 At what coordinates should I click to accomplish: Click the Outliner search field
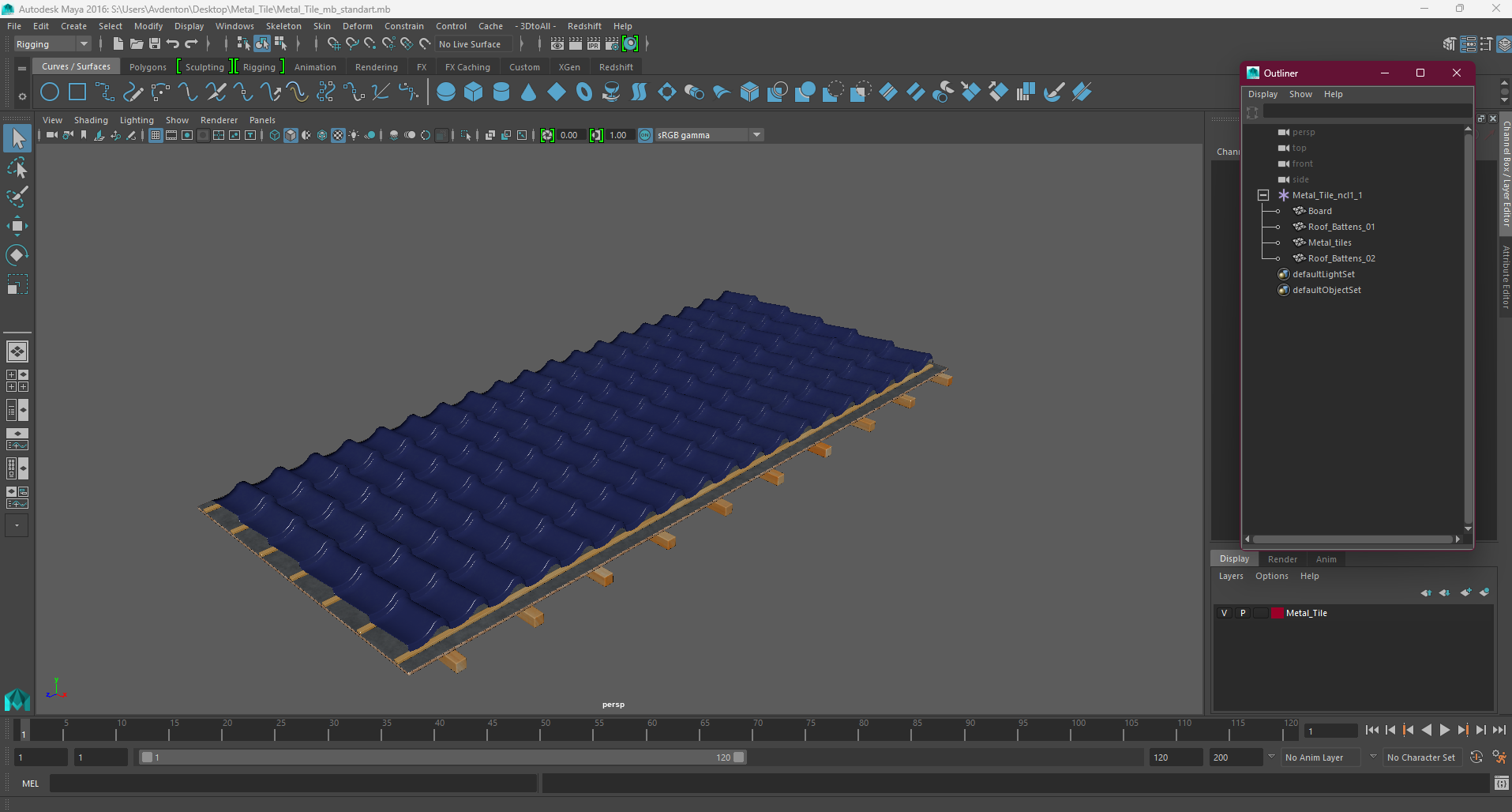[x=1367, y=112]
